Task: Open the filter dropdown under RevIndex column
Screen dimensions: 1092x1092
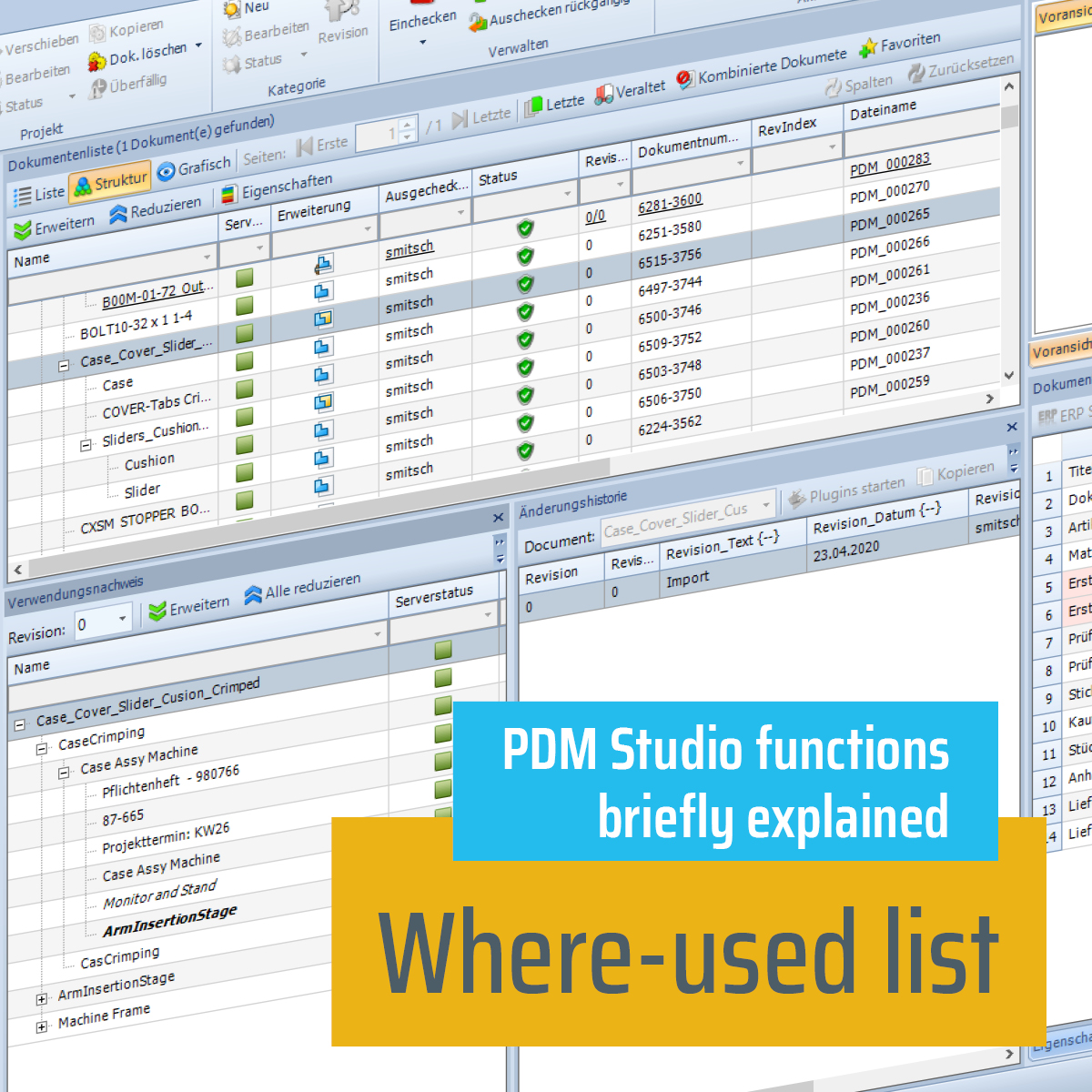Action: (x=832, y=147)
